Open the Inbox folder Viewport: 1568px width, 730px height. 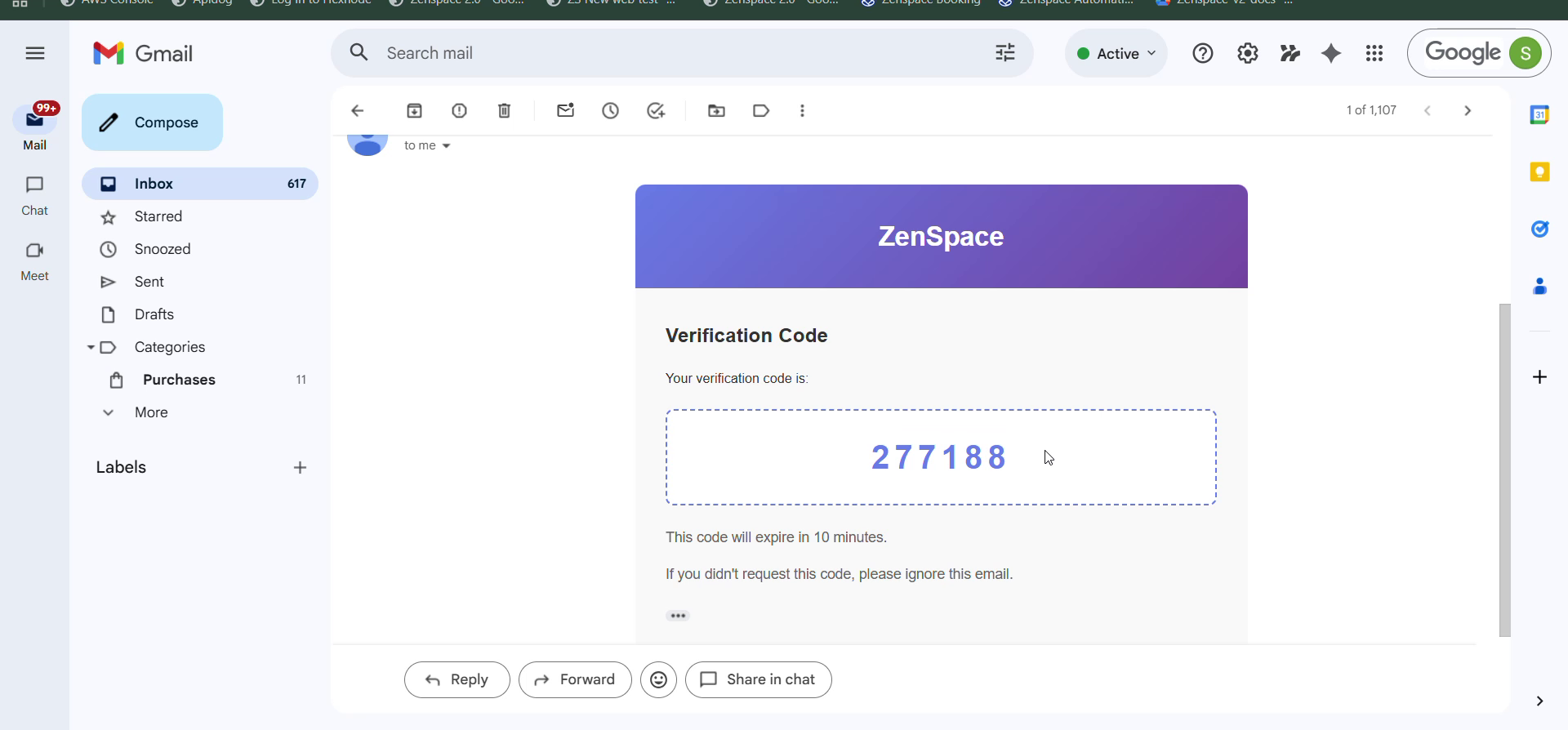200,184
